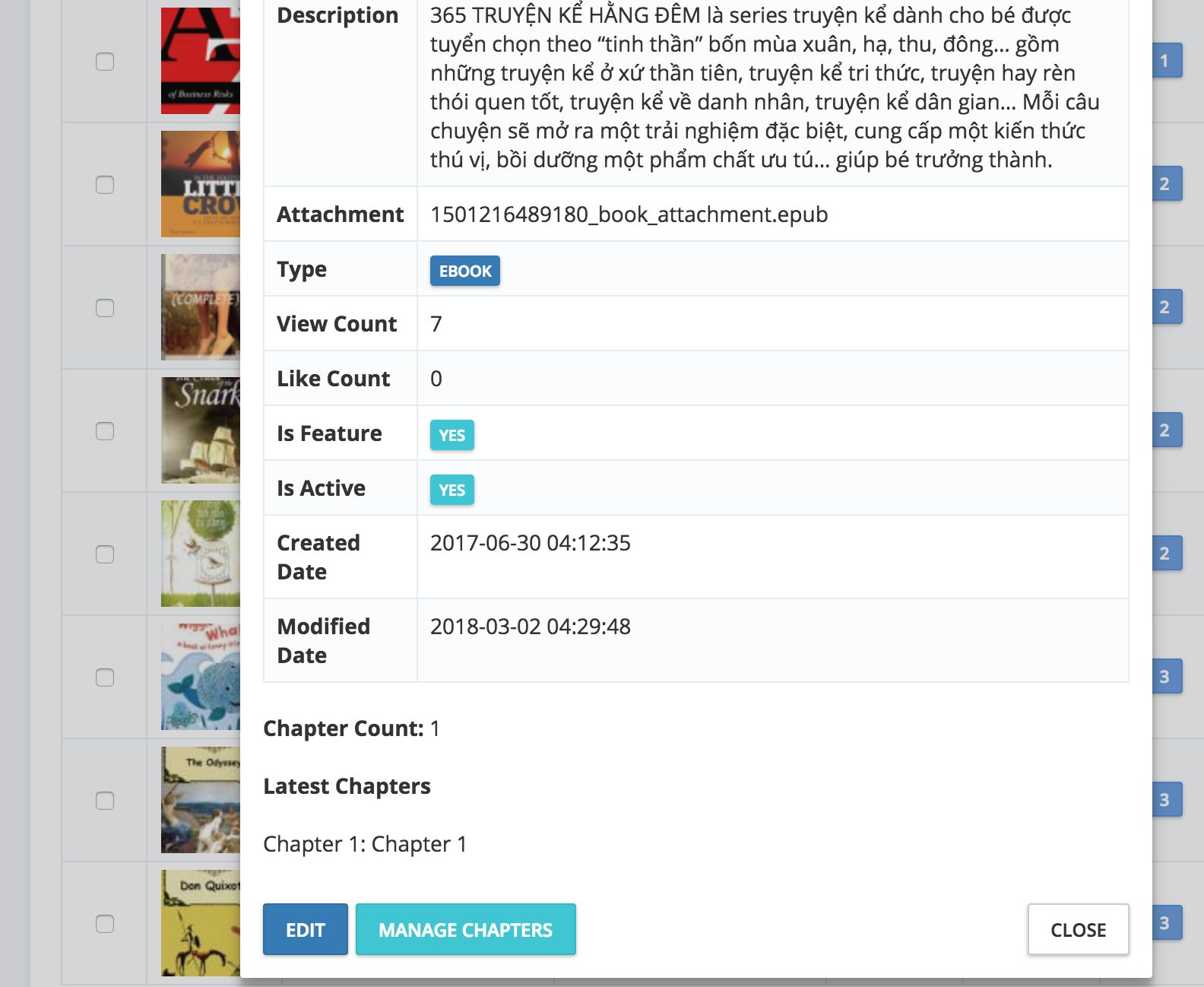The image size is (1204, 987).
Task: Click the blue 1 badge in first row
Action: (1167, 61)
